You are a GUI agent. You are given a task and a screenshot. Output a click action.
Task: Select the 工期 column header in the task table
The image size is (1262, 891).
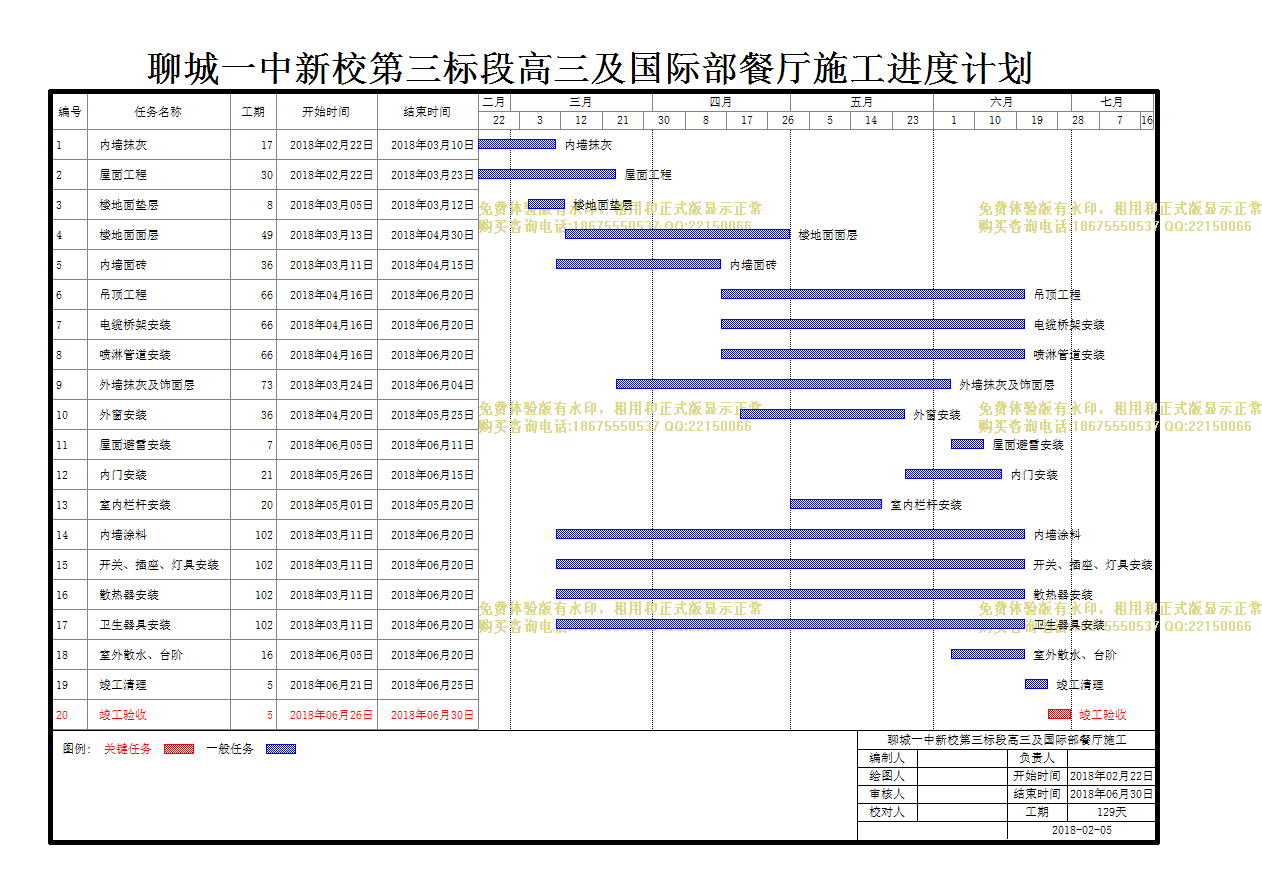(254, 112)
